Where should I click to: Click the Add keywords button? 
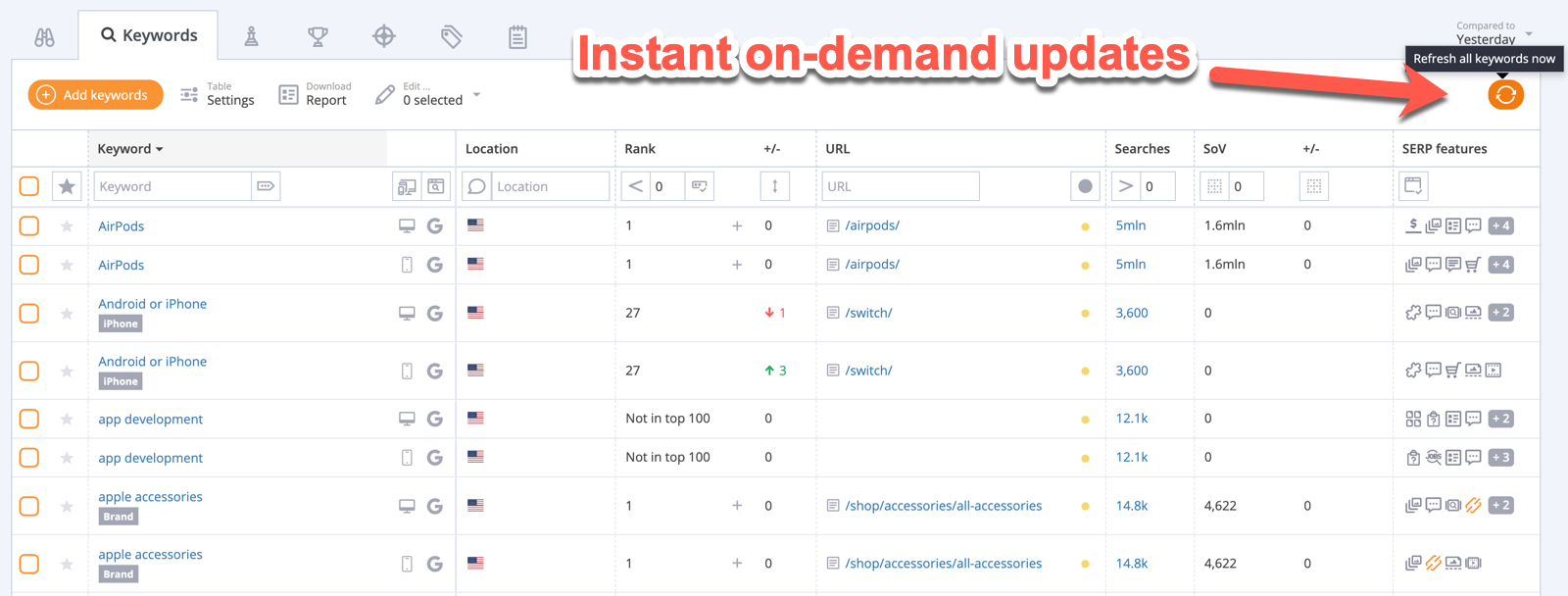(95, 95)
